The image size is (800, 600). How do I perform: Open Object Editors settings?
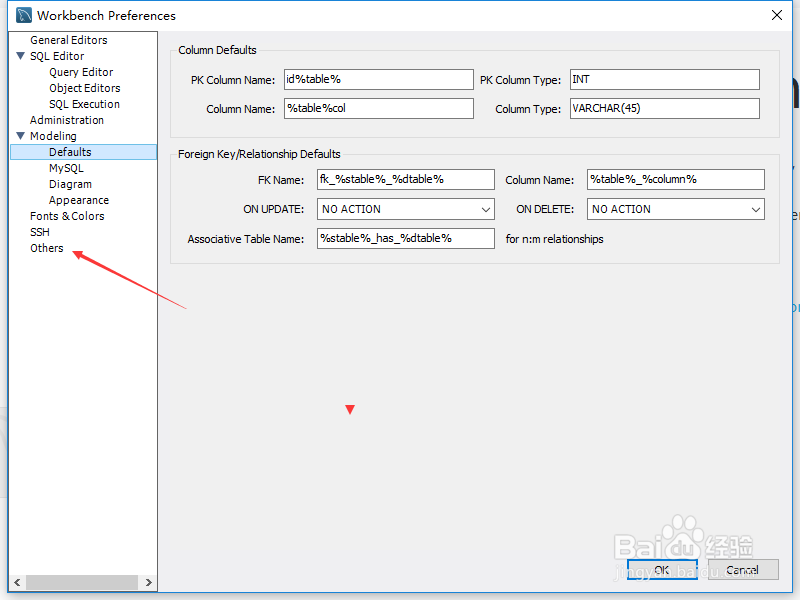(x=85, y=88)
